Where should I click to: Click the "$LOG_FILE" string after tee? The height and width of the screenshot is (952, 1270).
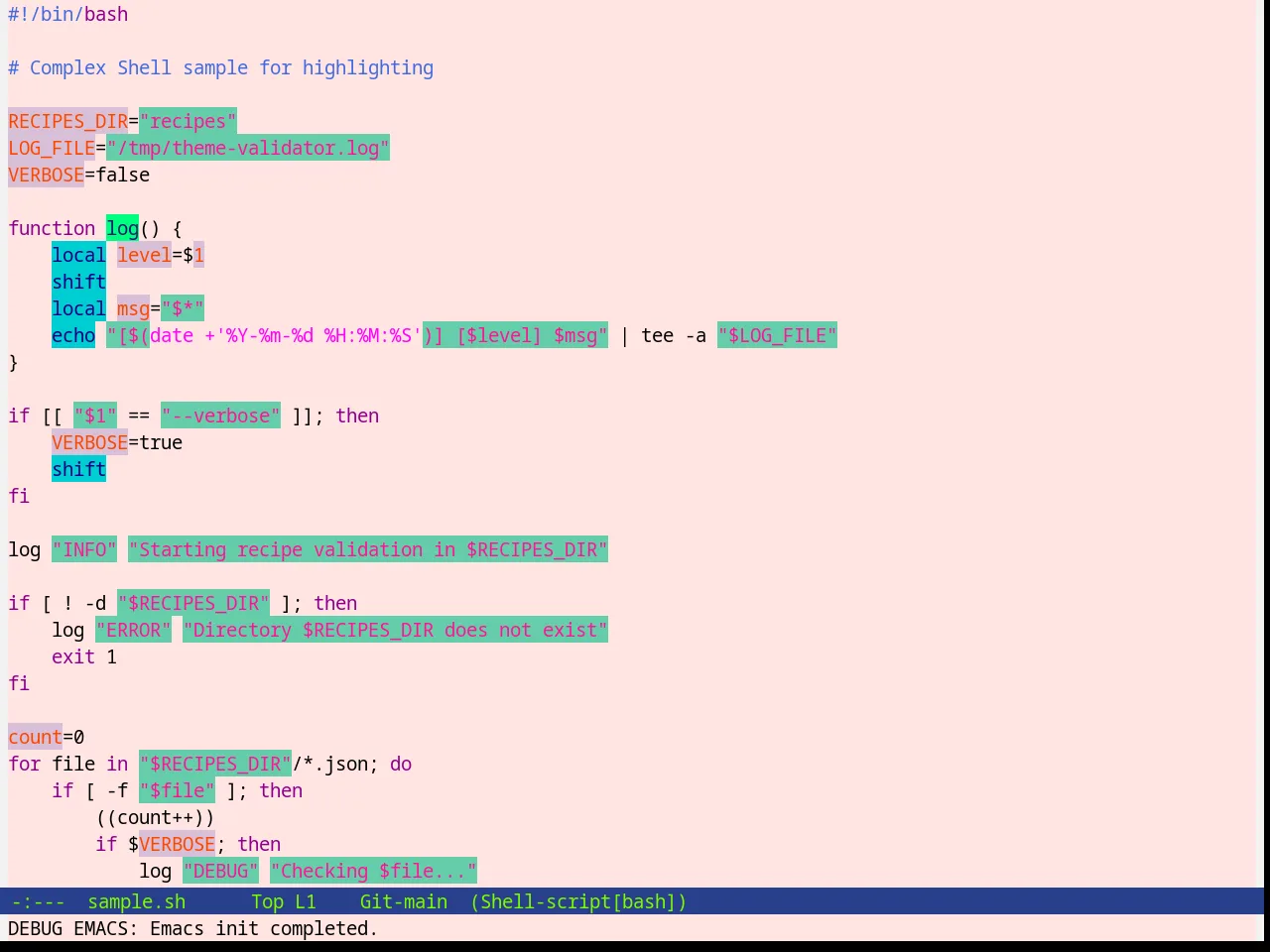[x=777, y=335]
